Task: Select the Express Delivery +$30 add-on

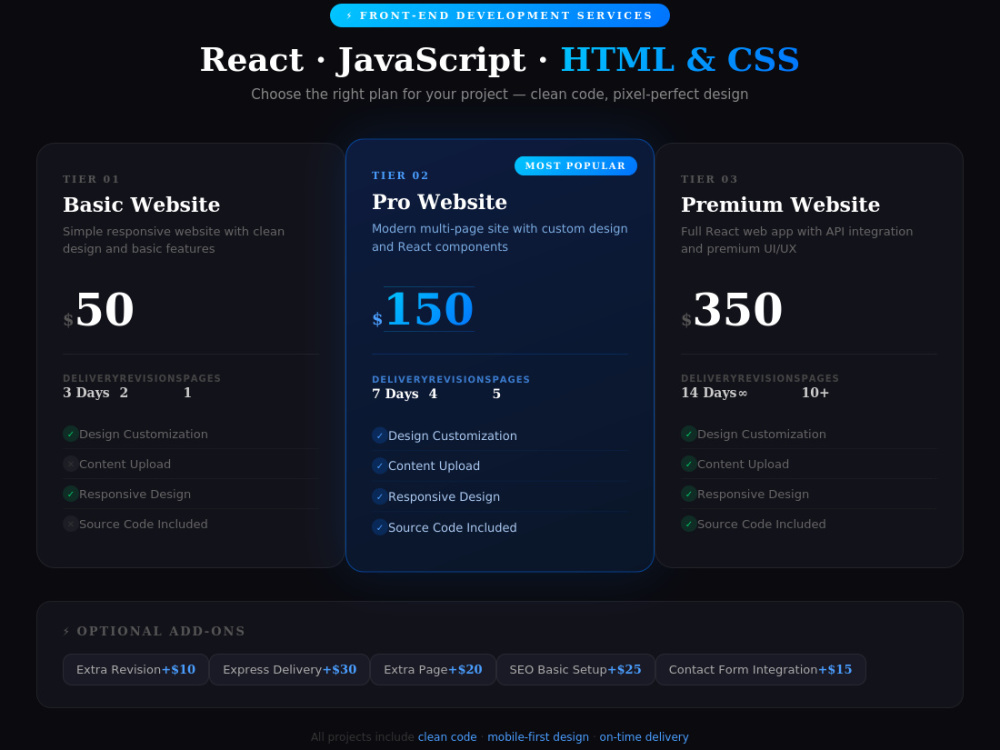Action: [290, 670]
